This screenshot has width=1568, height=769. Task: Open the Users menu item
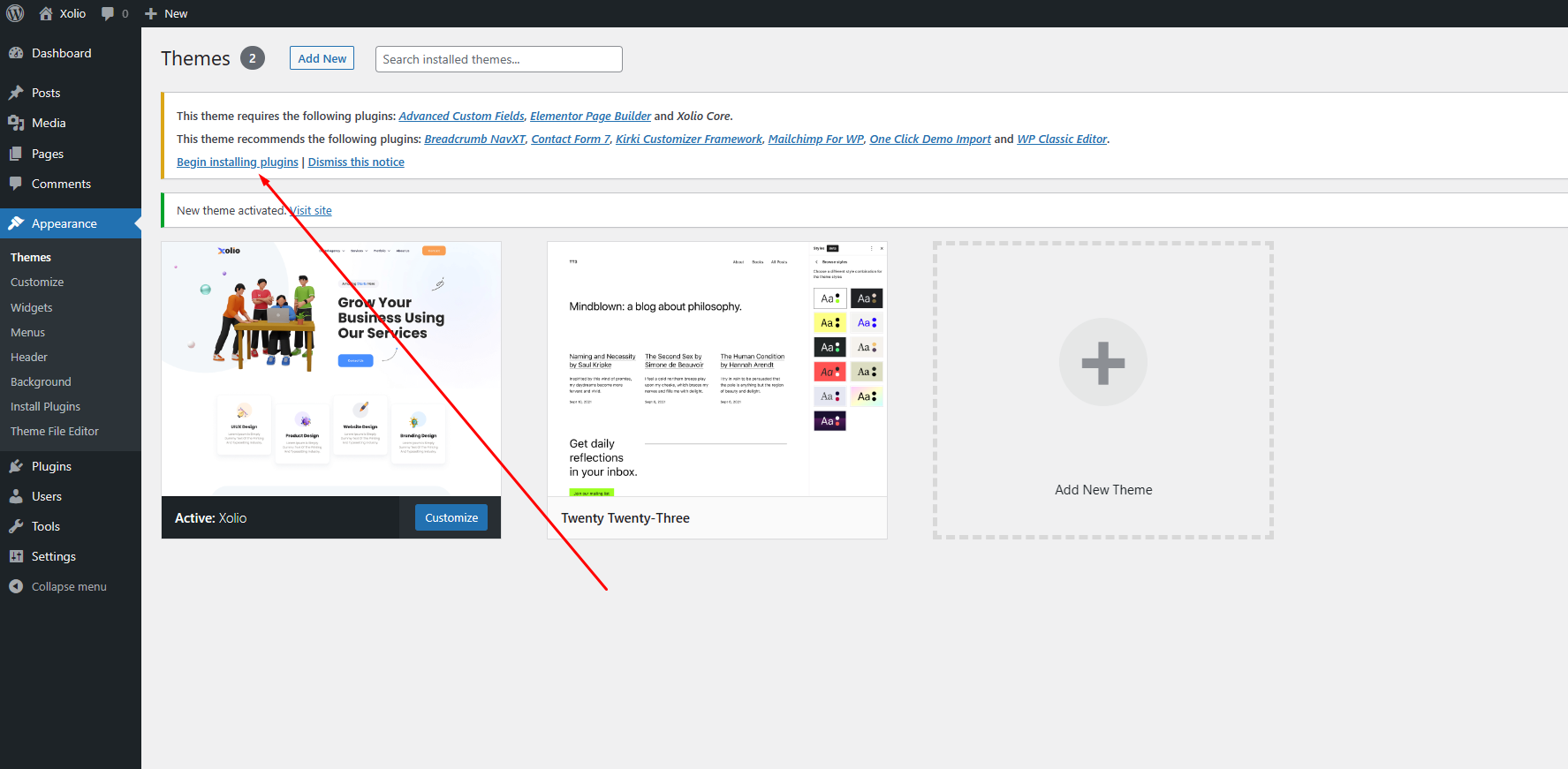[x=71, y=496]
